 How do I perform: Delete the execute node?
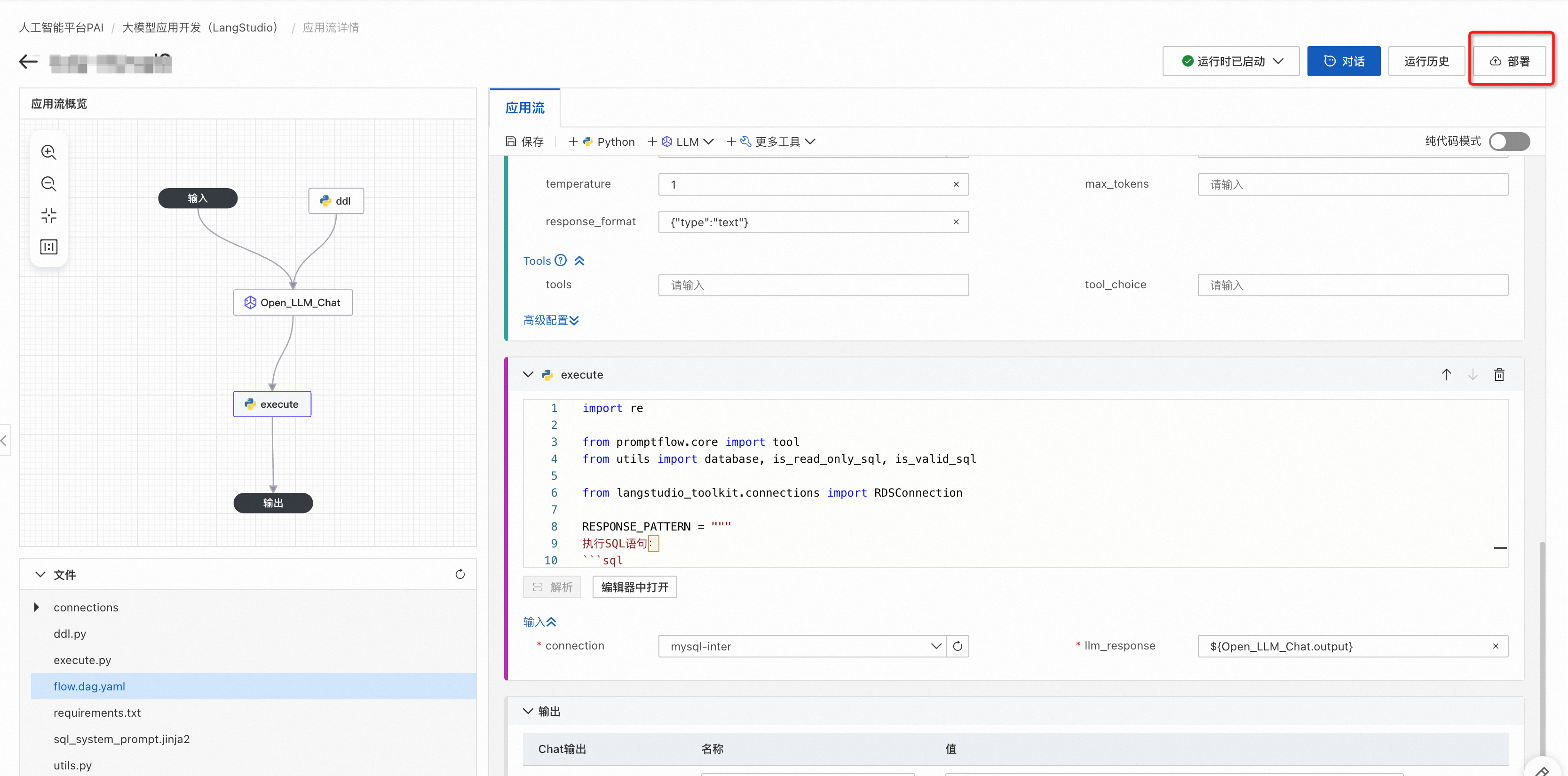pyautogui.click(x=1499, y=374)
